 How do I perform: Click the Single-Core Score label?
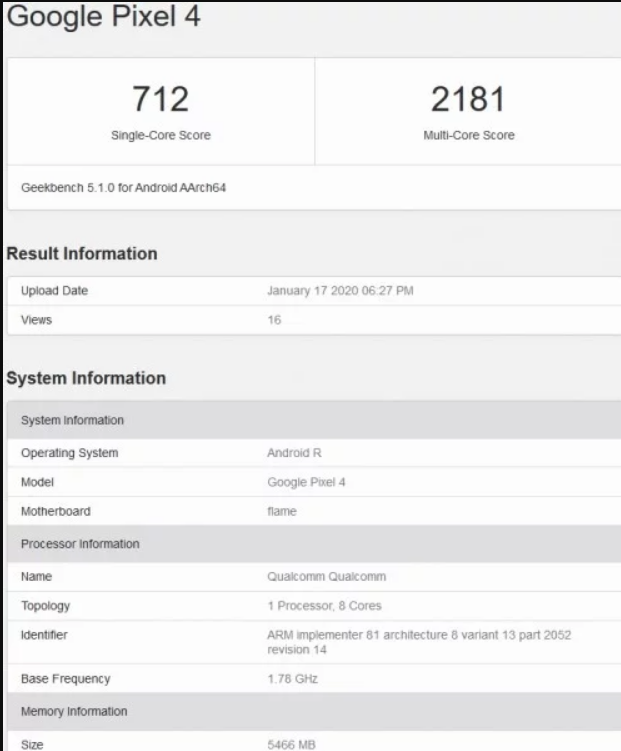tap(161, 135)
